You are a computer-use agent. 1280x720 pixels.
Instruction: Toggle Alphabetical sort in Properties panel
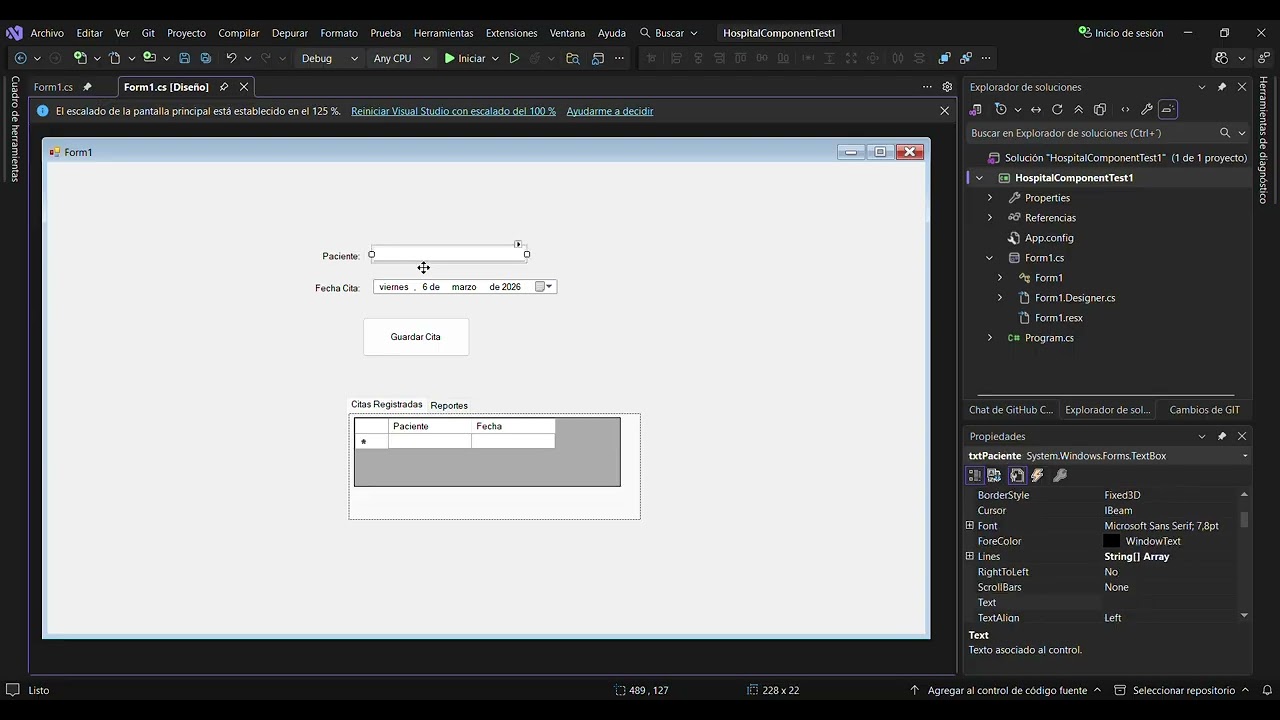(995, 475)
